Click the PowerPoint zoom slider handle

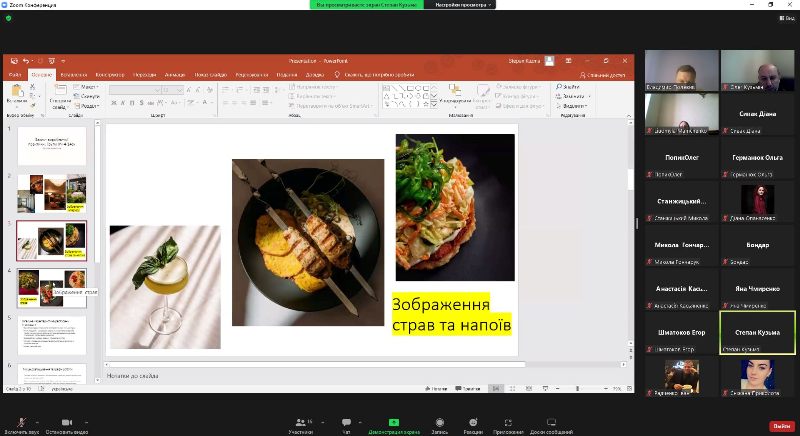(578, 389)
